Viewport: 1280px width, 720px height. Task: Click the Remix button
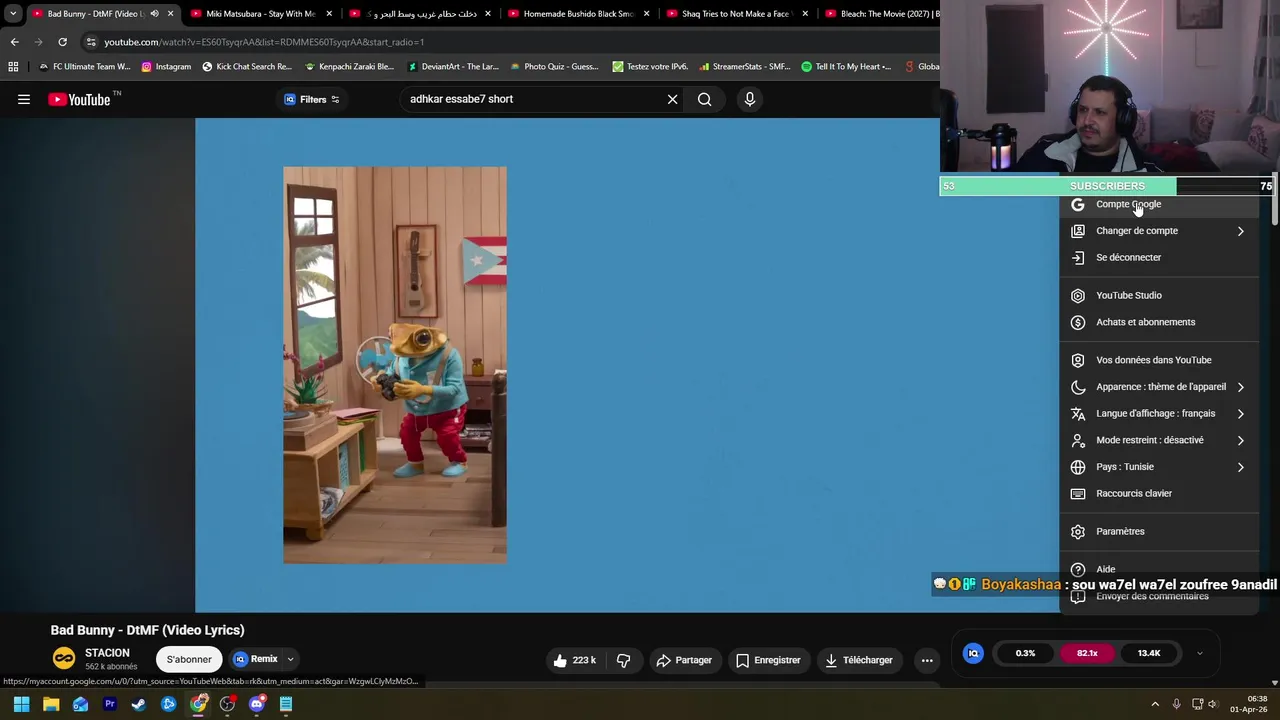click(256, 659)
